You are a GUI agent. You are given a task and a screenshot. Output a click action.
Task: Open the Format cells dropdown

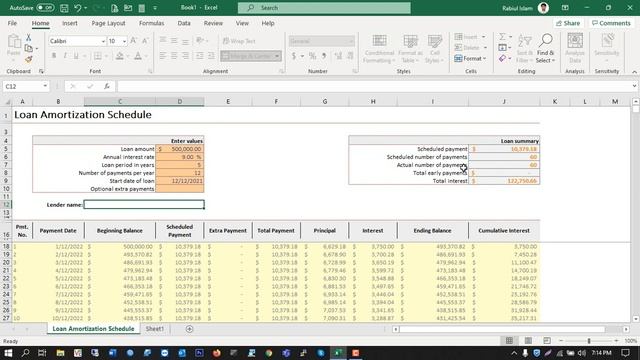coord(470,59)
